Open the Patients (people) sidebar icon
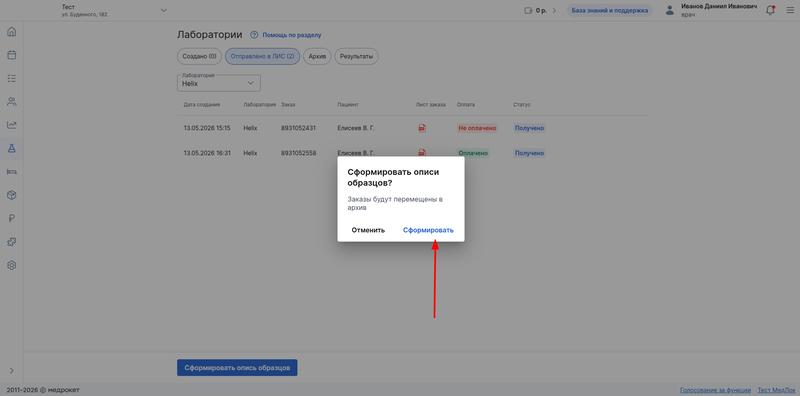 coord(12,102)
